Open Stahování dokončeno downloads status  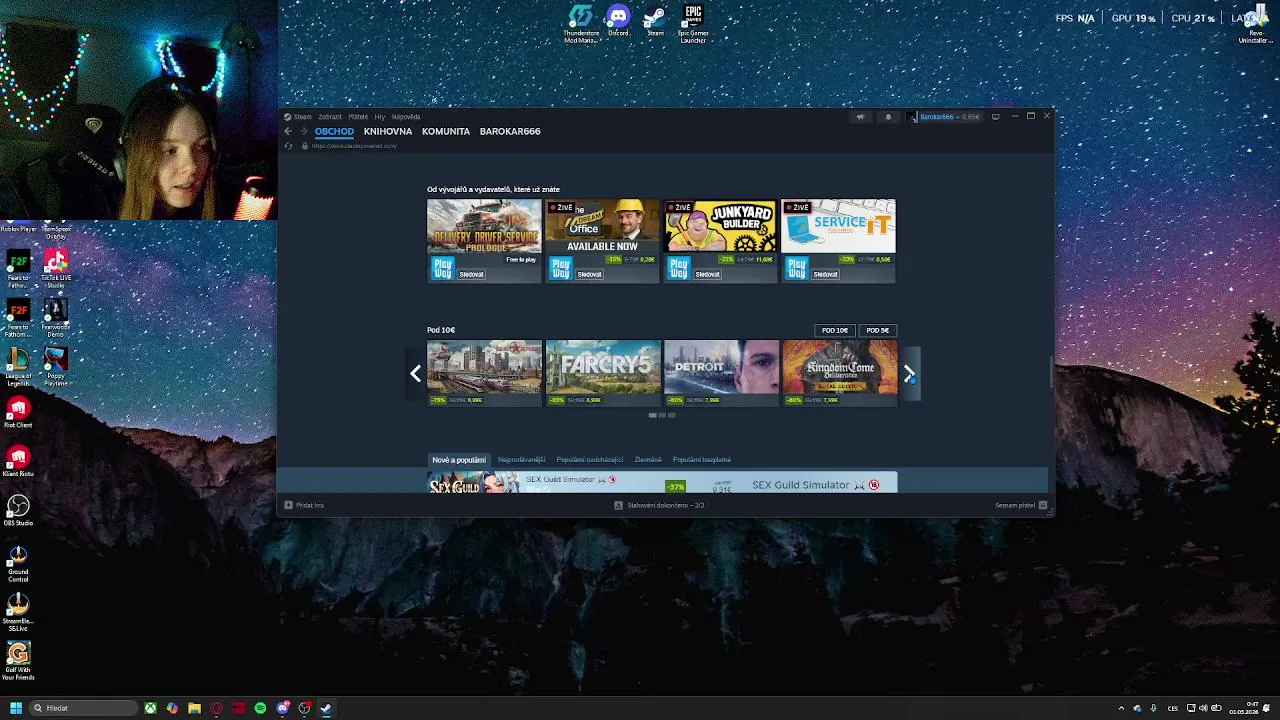(x=660, y=505)
